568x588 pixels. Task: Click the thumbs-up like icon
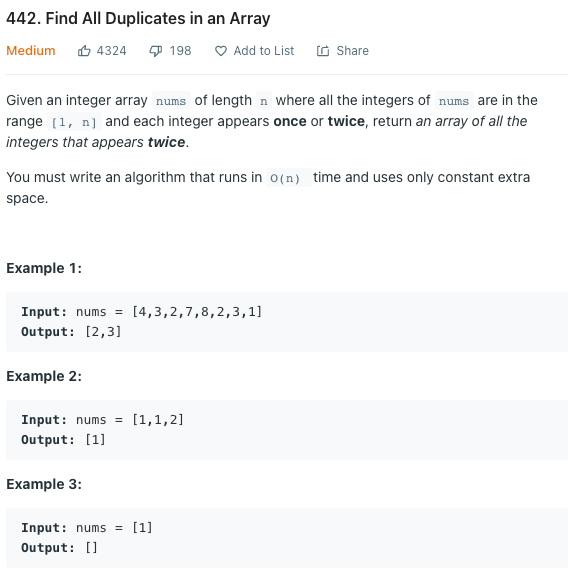coord(84,51)
